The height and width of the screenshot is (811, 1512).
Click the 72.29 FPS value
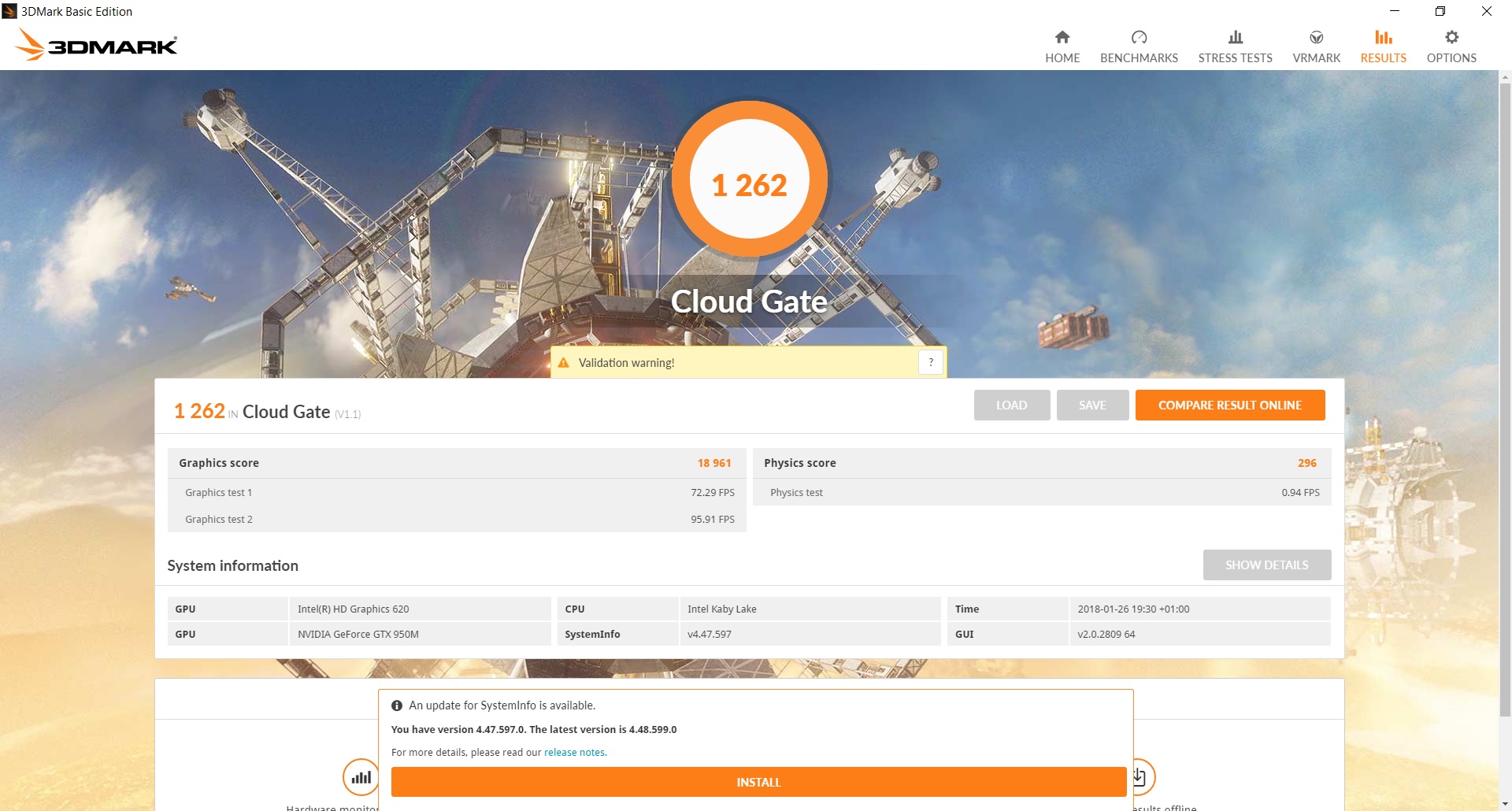[713, 493]
